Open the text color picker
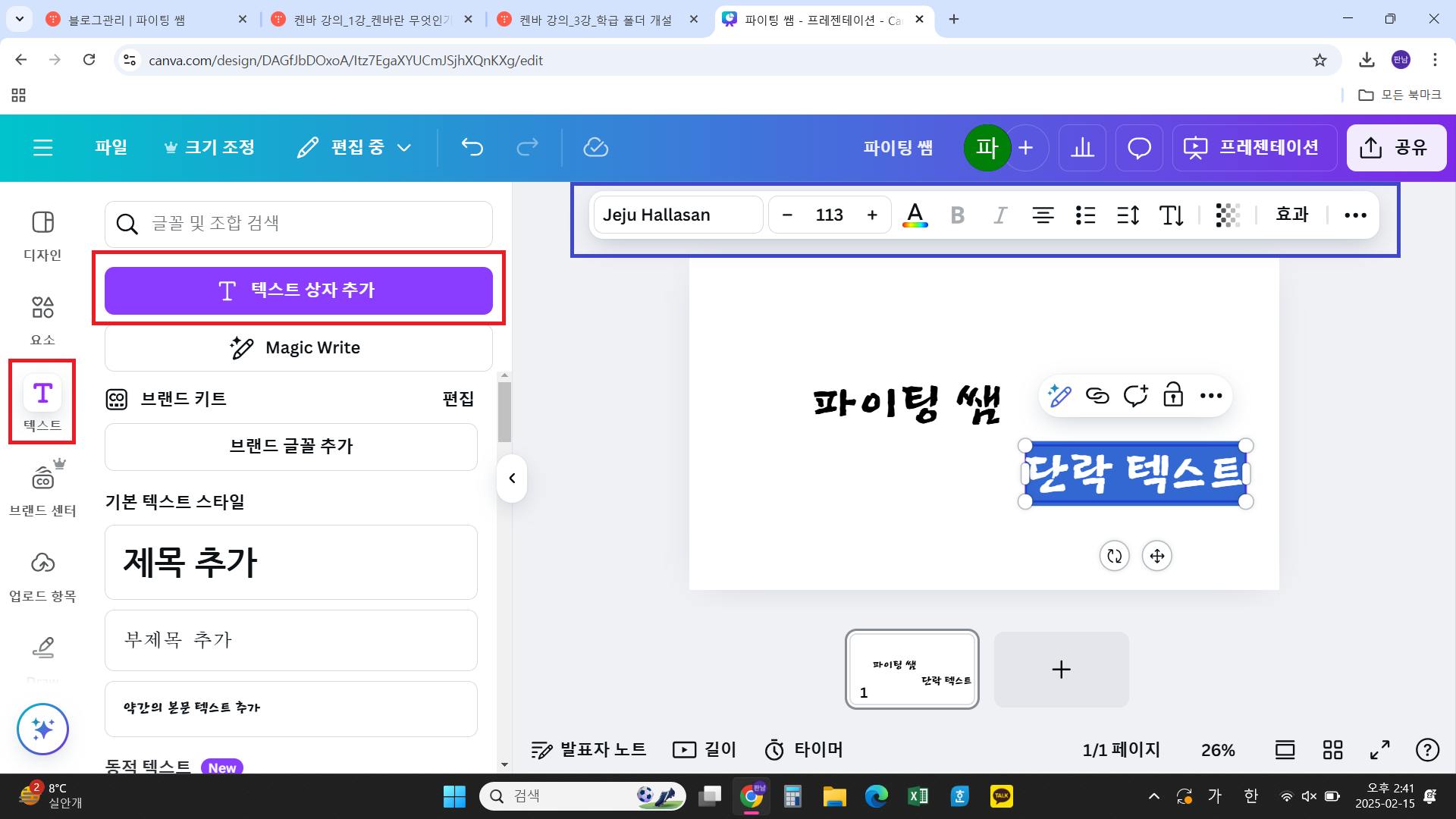Viewport: 1456px width, 819px height. [915, 215]
